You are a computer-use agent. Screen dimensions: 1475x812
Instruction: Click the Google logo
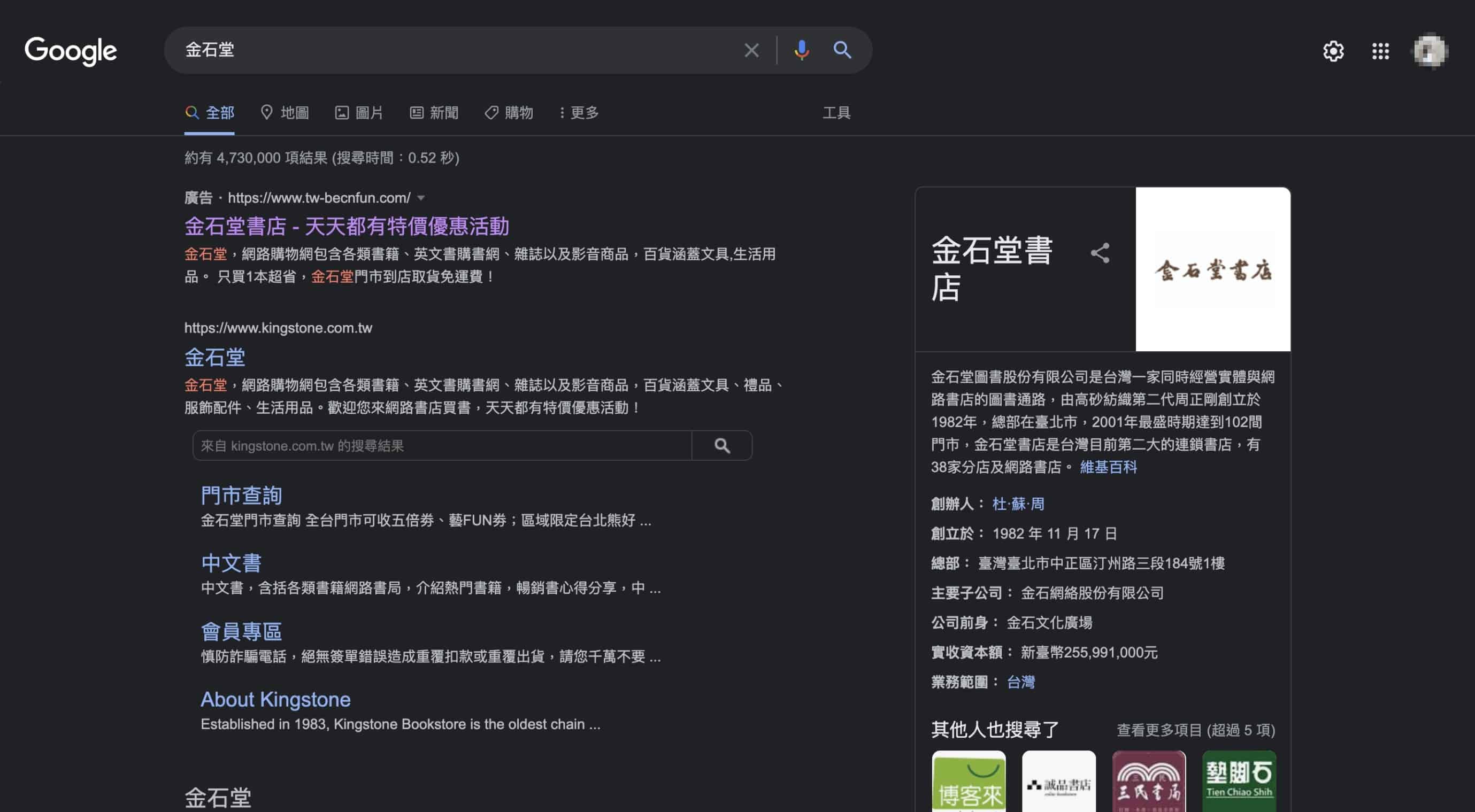tap(71, 51)
